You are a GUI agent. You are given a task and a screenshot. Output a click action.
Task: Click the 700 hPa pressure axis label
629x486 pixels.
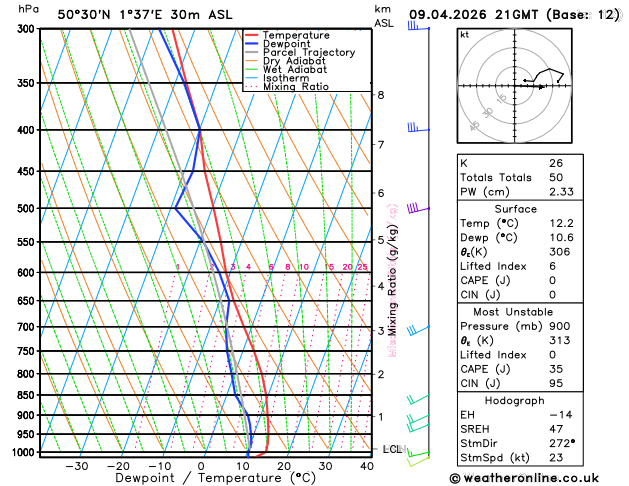[x=28, y=327]
